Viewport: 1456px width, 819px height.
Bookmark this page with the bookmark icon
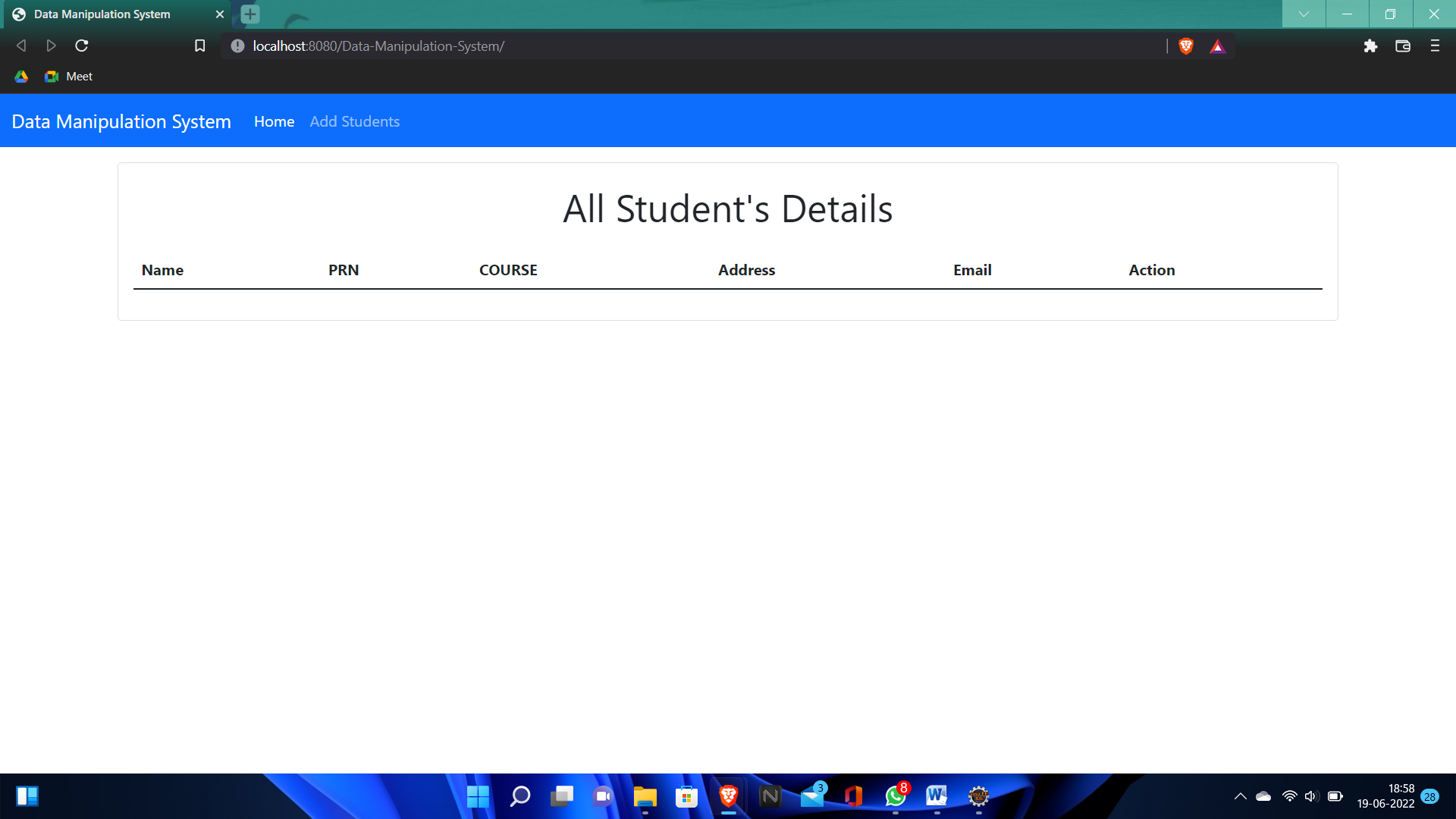(200, 46)
